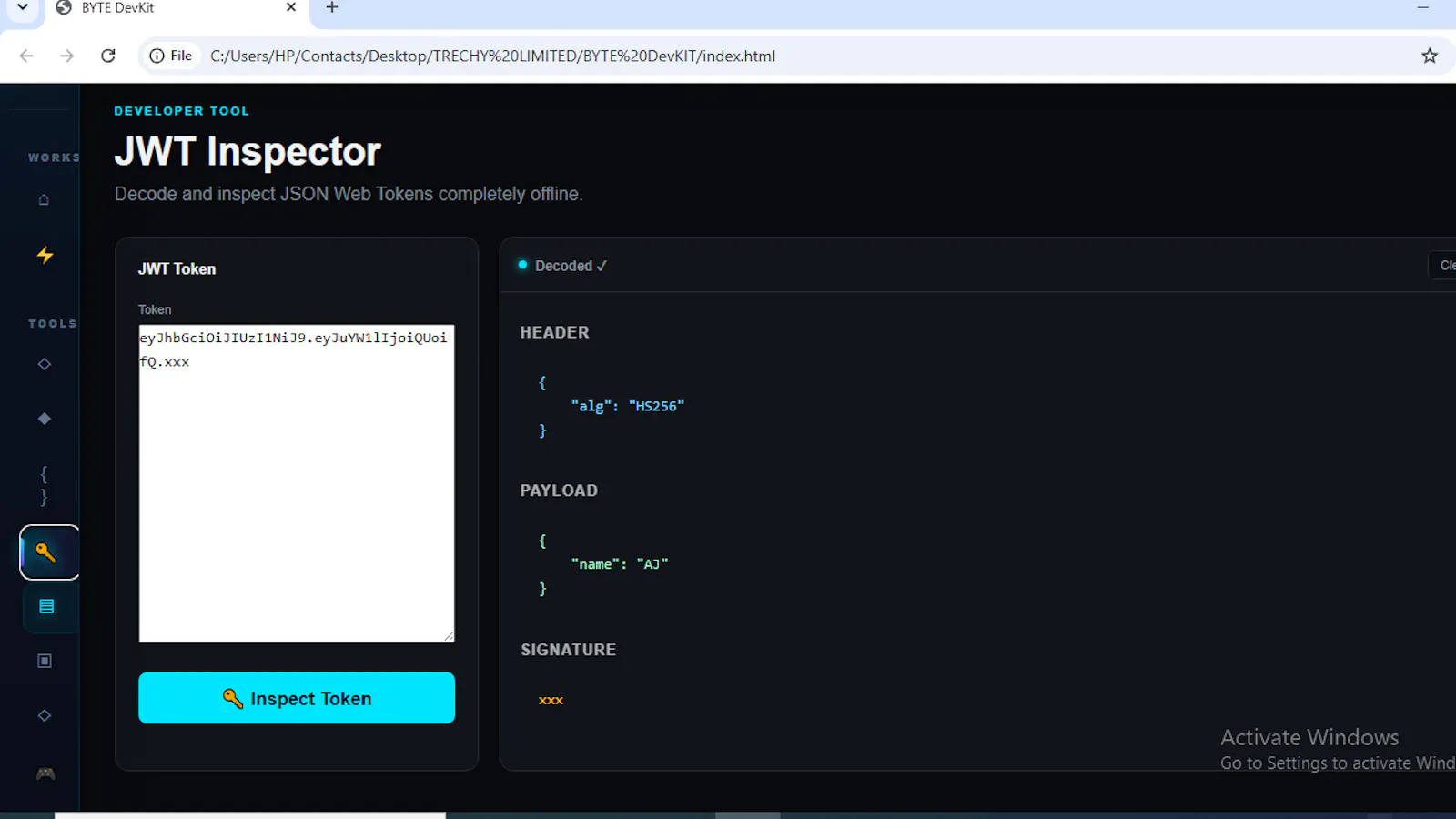Click the DEVELOPER TOOL label
The width and height of the screenshot is (1456, 819).
coord(181,111)
